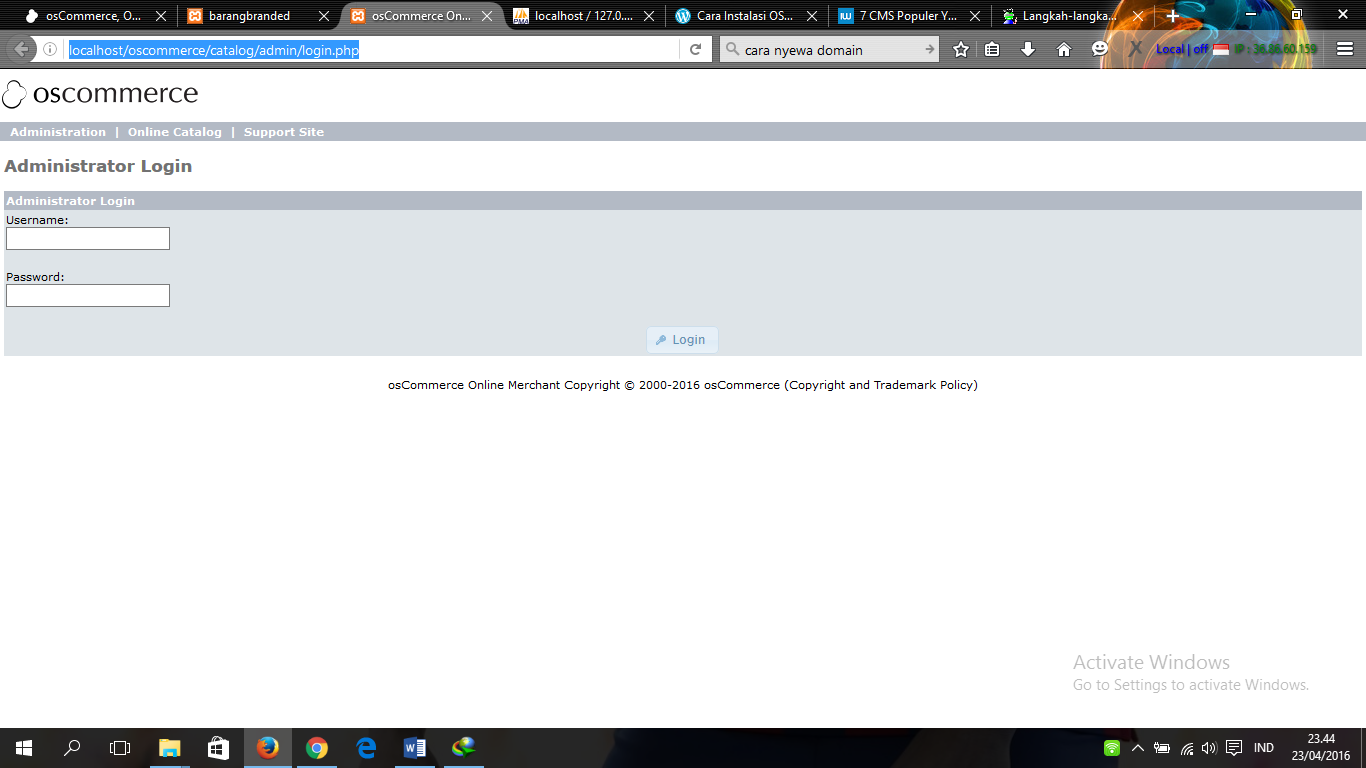
Task: Open Microsoft Edge from the taskbar
Action: (366, 748)
